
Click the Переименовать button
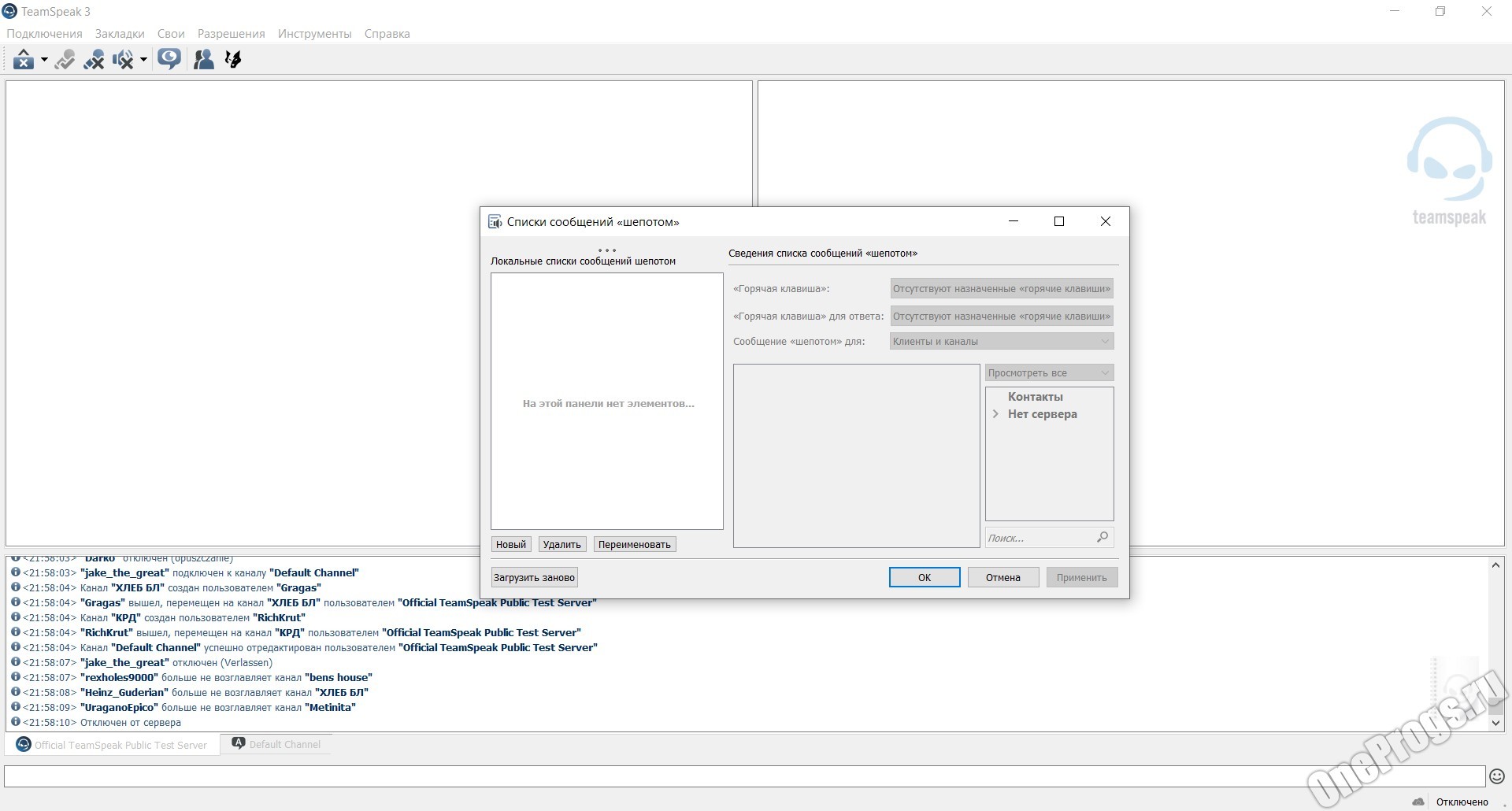click(x=635, y=544)
